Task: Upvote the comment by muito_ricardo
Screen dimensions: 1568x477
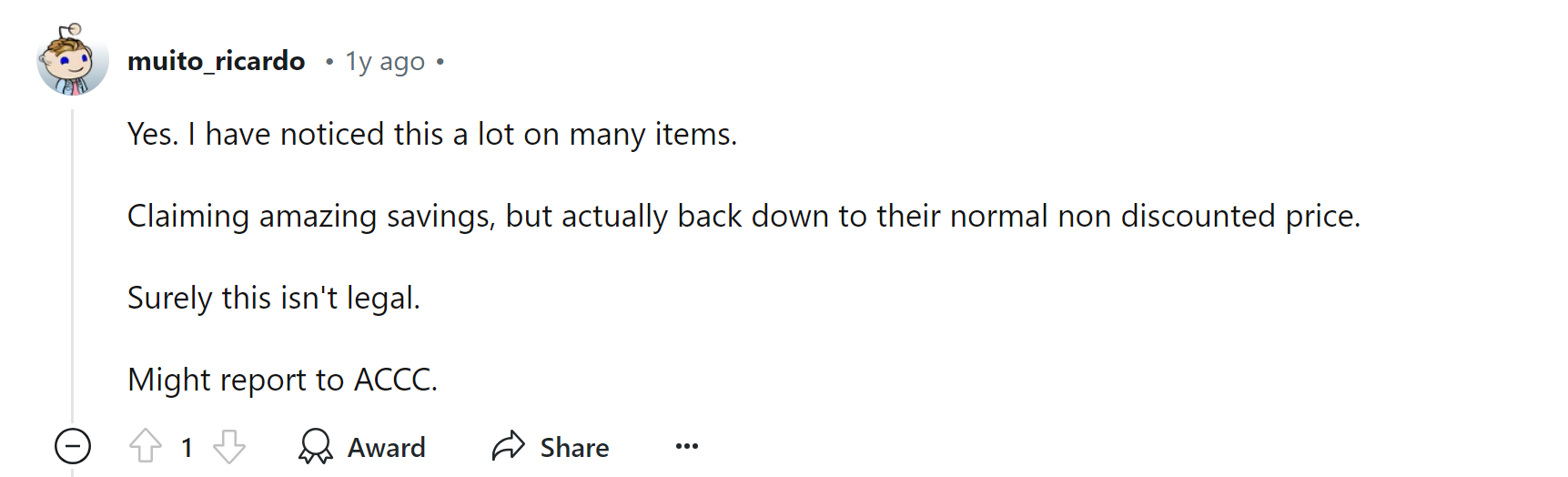Action: click(x=146, y=446)
